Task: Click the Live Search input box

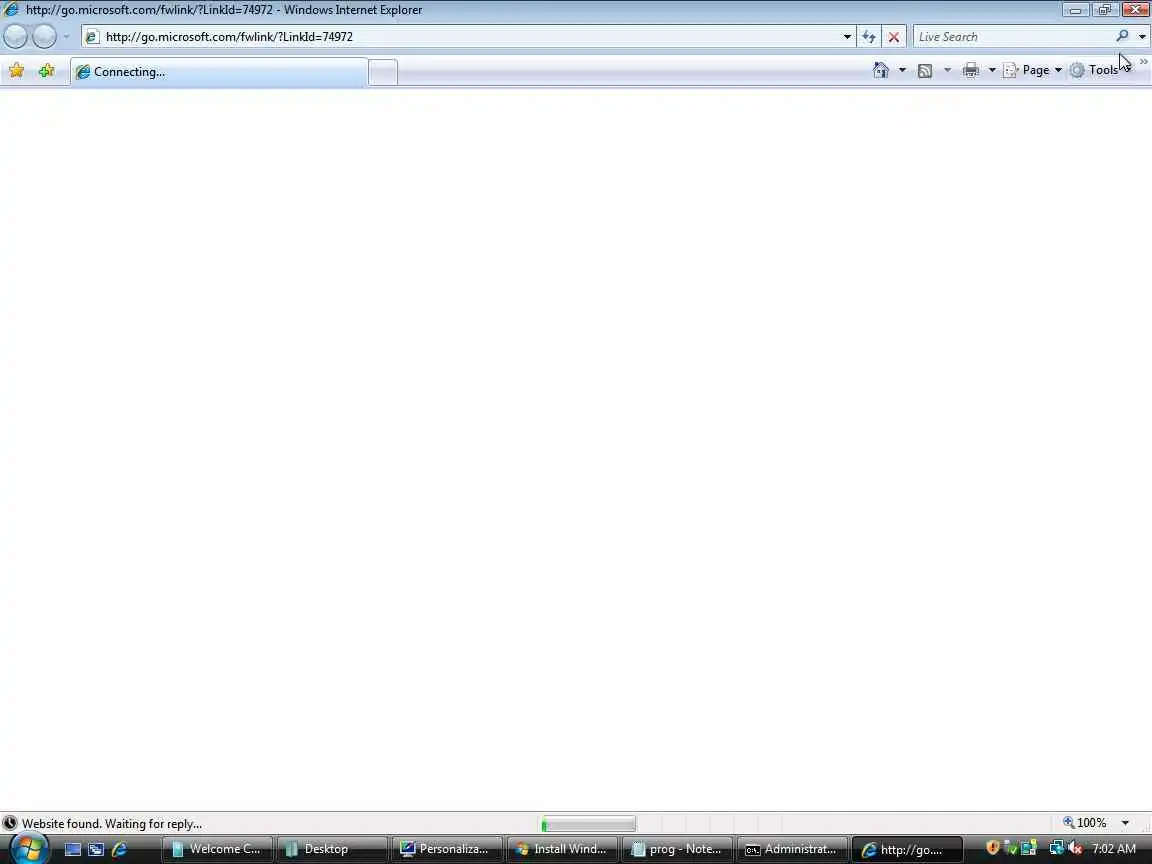Action: (1014, 36)
